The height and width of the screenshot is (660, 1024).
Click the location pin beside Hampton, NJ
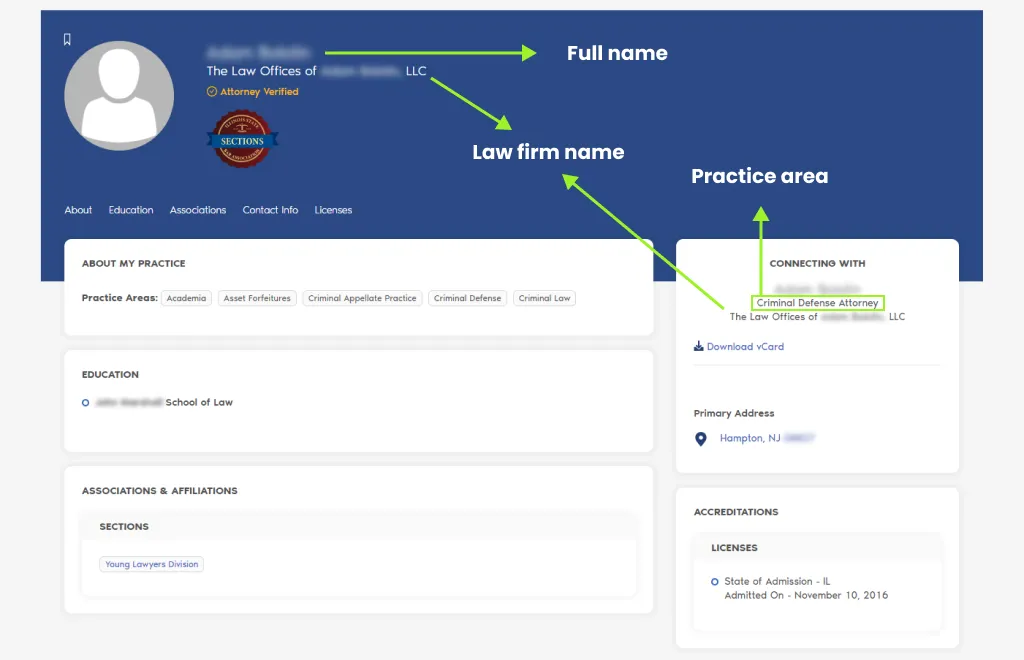[x=700, y=438]
